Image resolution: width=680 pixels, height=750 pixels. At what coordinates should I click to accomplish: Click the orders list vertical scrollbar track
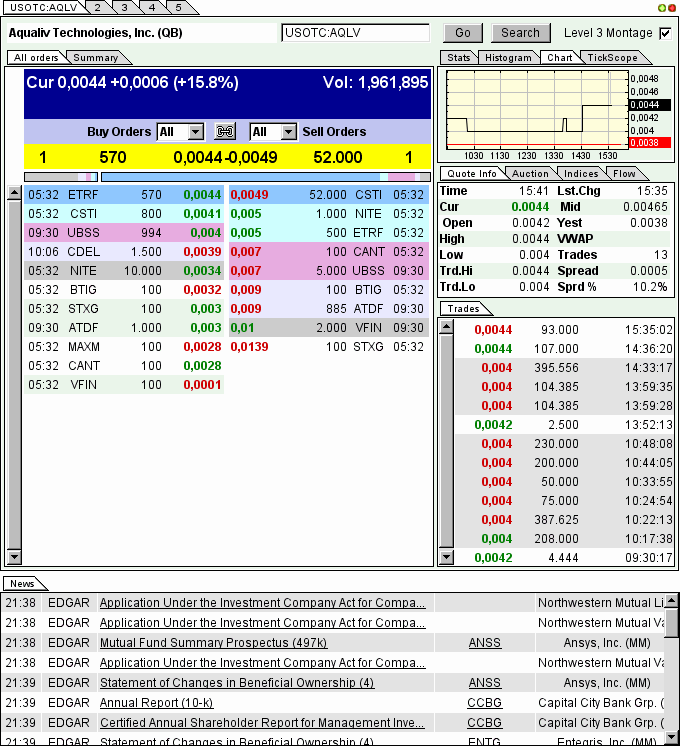(14, 375)
